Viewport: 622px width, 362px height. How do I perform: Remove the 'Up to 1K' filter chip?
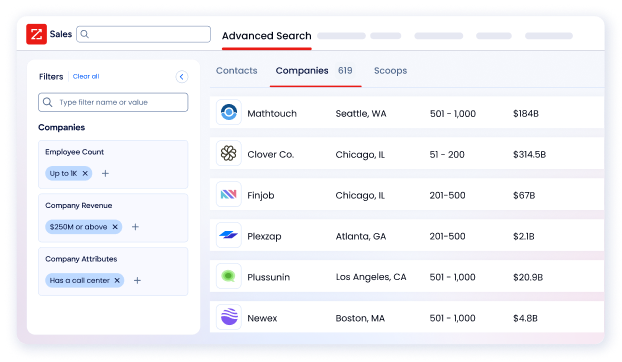85,173
